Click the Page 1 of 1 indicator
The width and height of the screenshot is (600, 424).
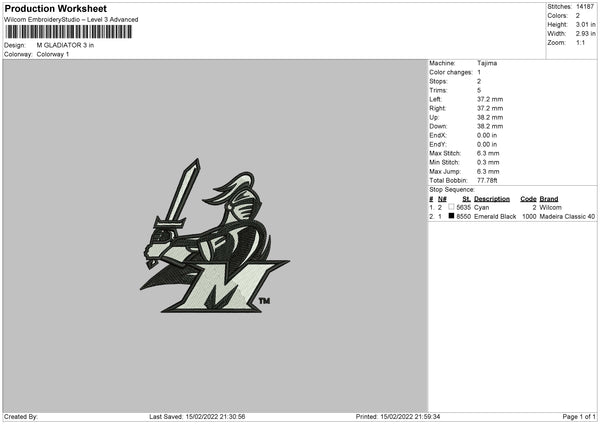579,417
